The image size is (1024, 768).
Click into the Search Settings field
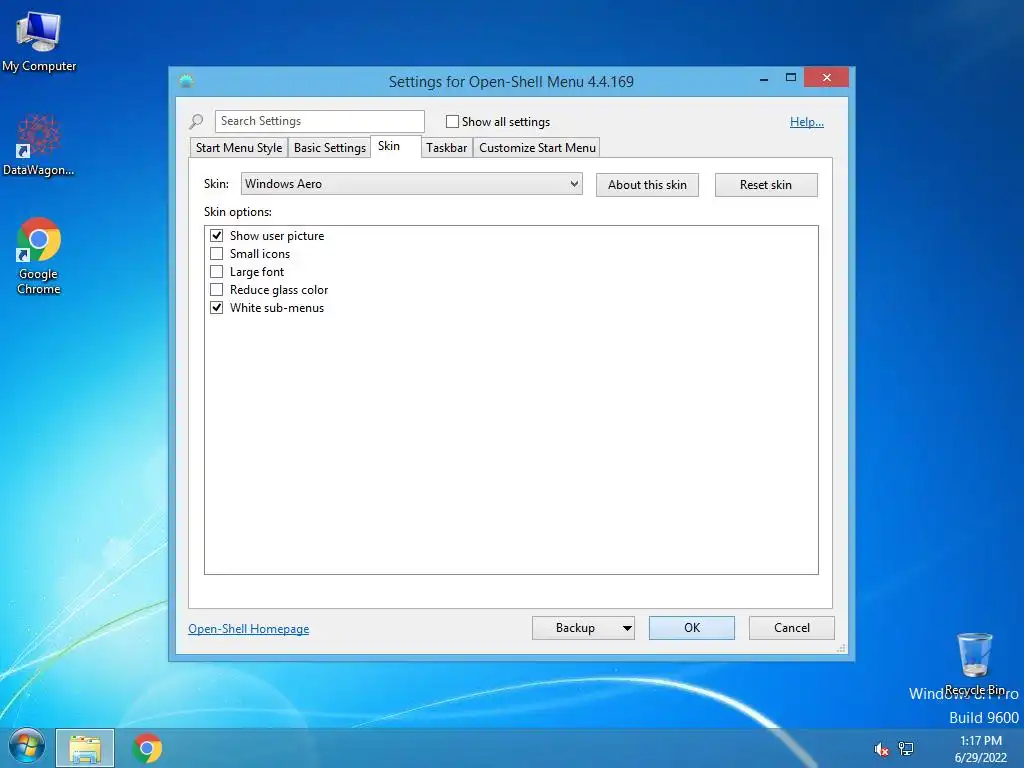click(x=319, y=121)
